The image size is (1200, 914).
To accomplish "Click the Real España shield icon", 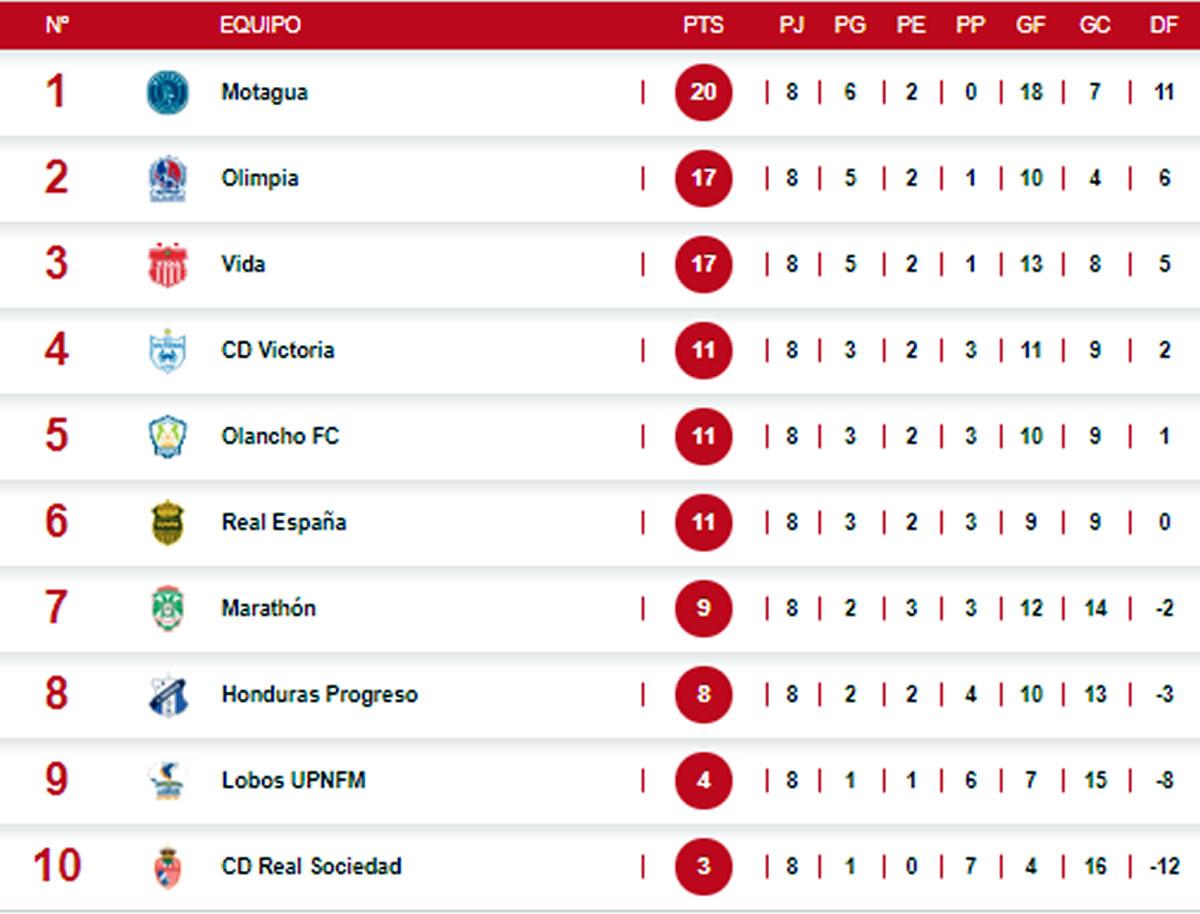I will pos(168,523).
